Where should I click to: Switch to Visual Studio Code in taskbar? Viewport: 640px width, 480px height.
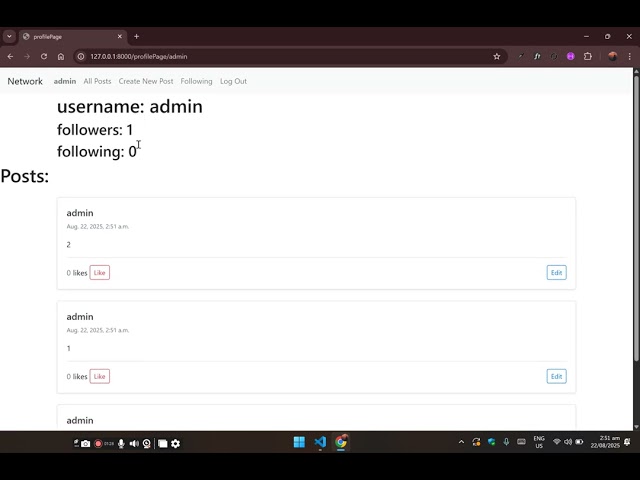click(x=320, y=442)
